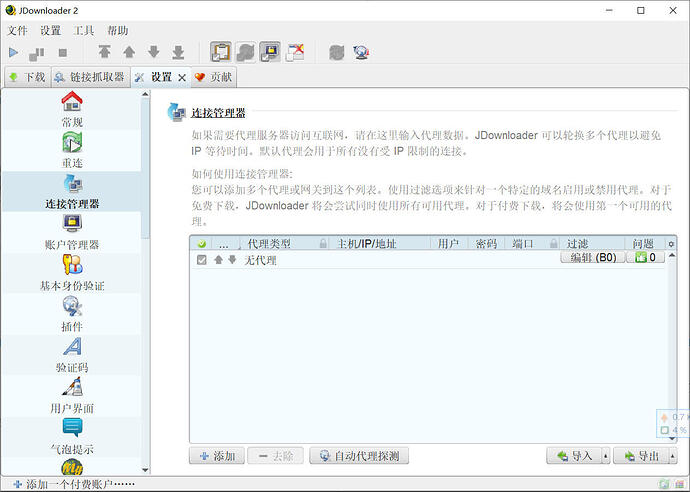Toggle the monitor-shaped toolbar button

click(270, 52)
